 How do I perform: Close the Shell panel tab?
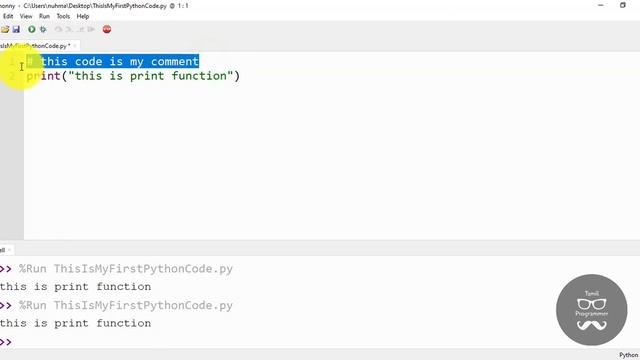coord(9,249)
